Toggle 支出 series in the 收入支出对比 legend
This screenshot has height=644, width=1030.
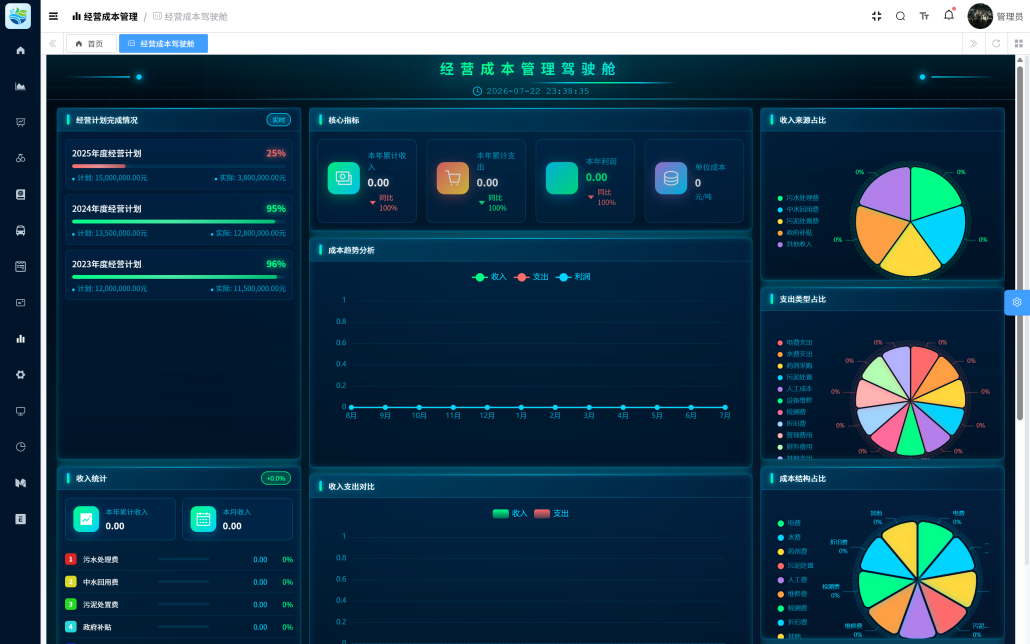[x=551, y=514]
